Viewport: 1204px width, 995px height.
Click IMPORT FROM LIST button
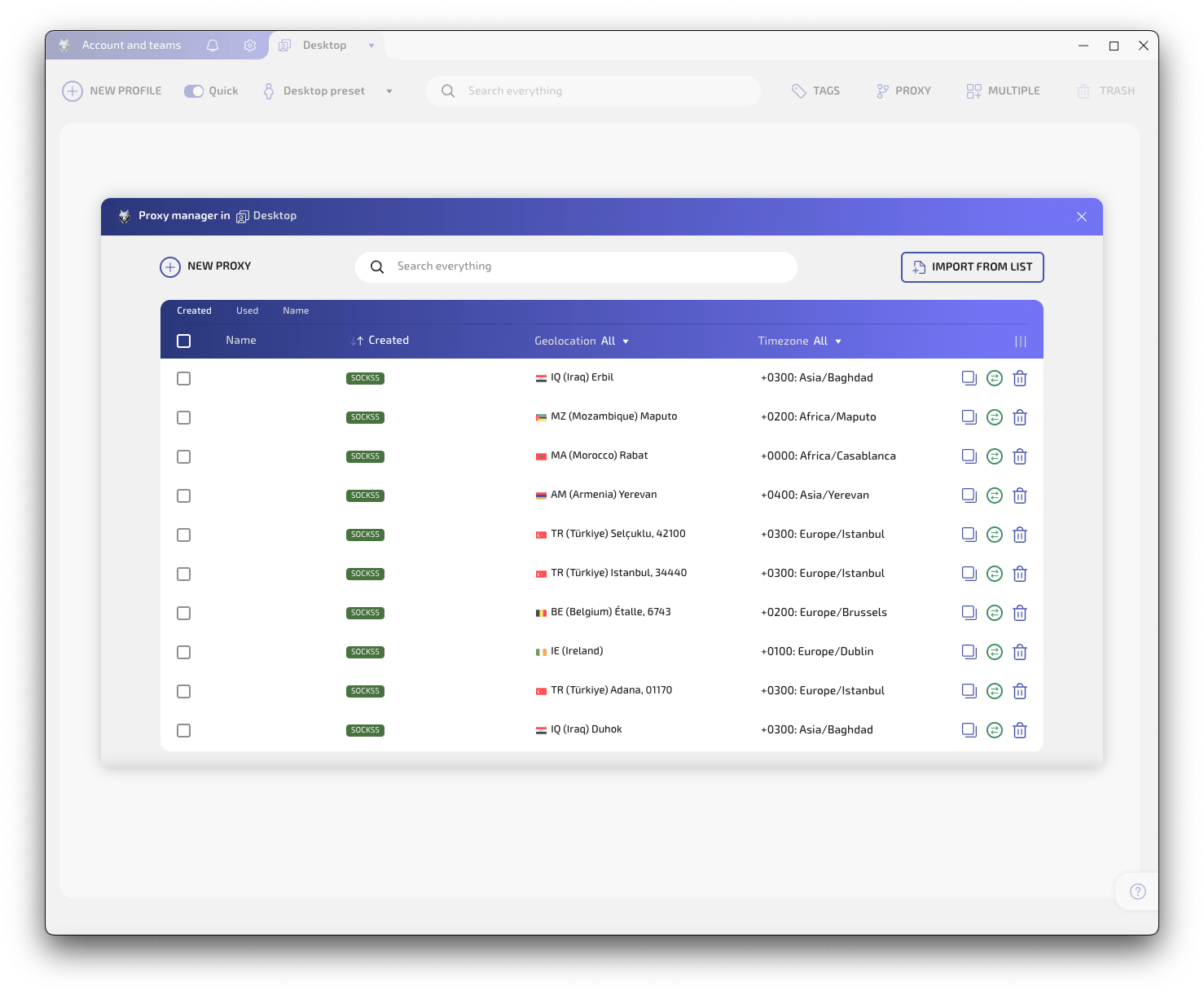[x=972, y=267]
